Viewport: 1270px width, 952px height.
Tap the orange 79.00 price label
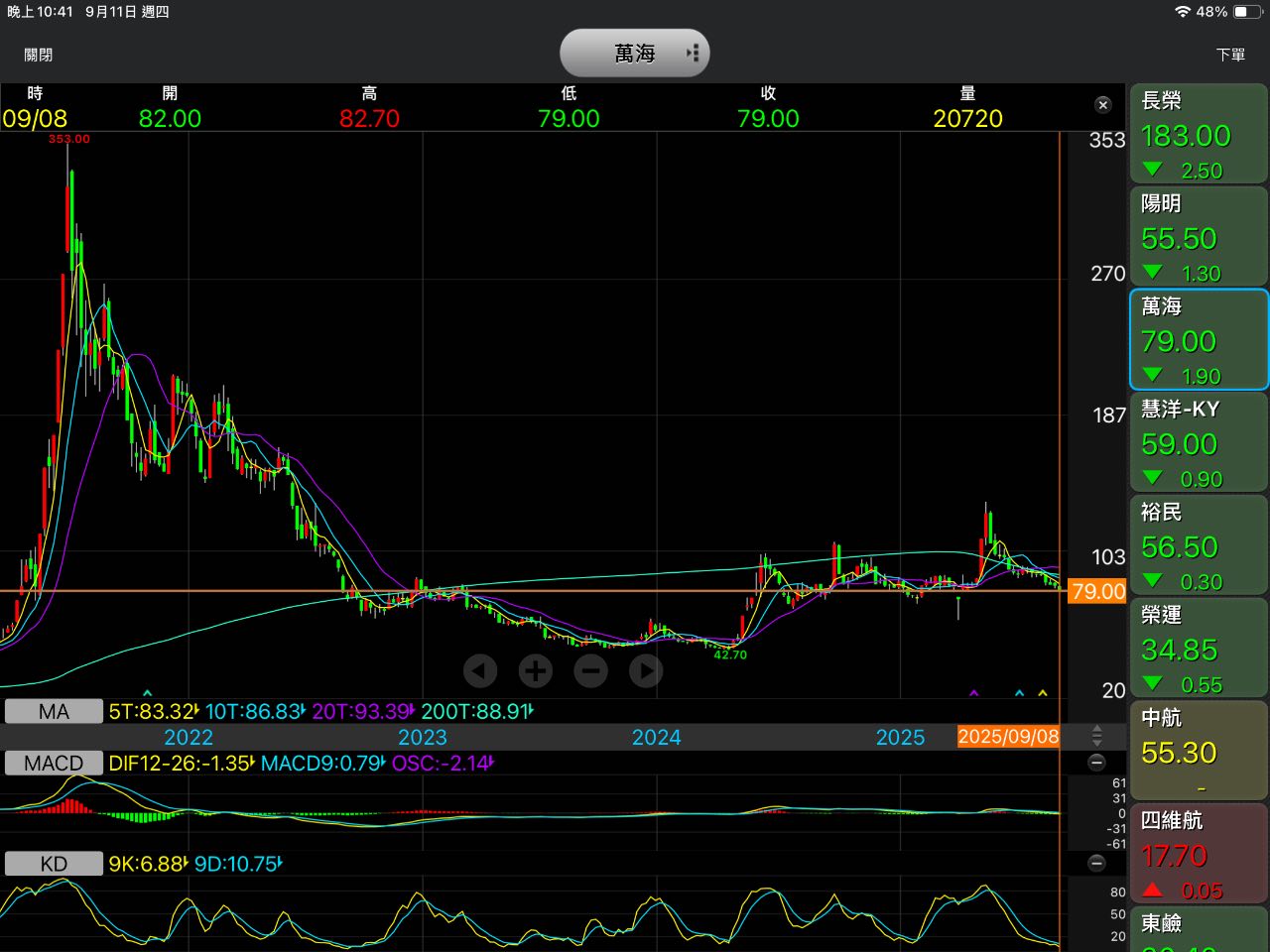coord(1097,592)
